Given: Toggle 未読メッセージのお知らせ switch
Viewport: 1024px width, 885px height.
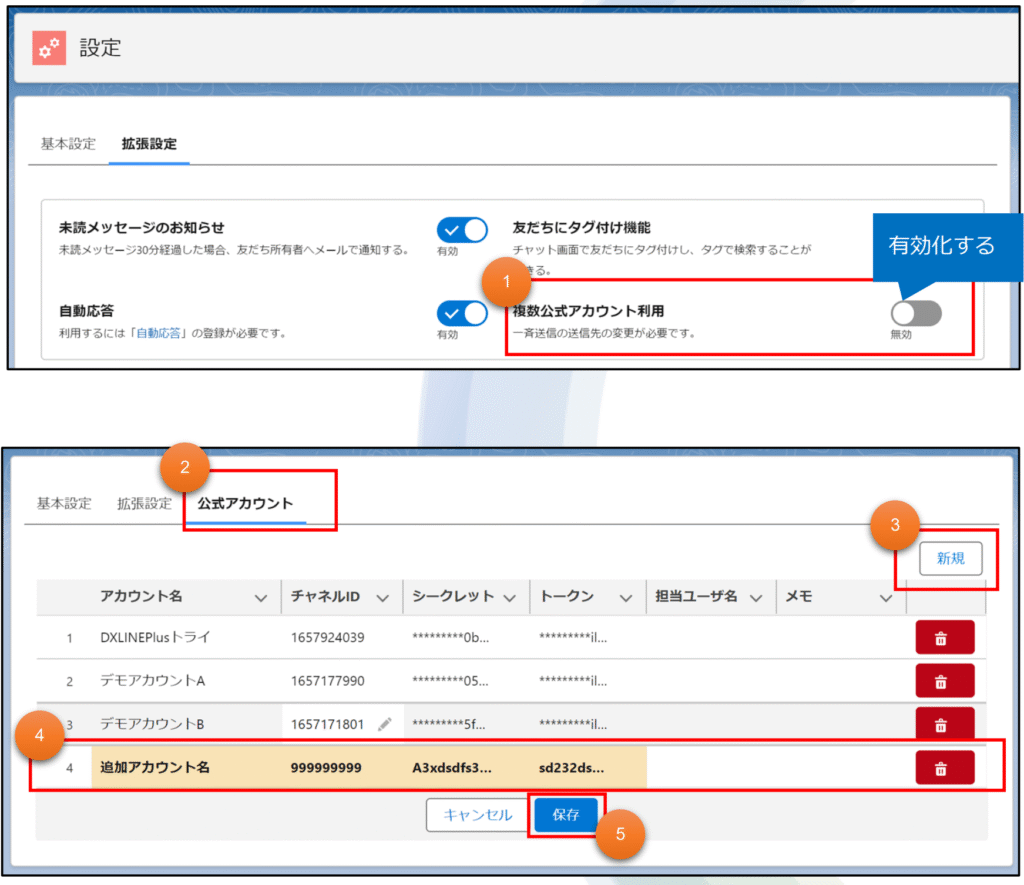Looking at the screenshot, I should 461,230.
